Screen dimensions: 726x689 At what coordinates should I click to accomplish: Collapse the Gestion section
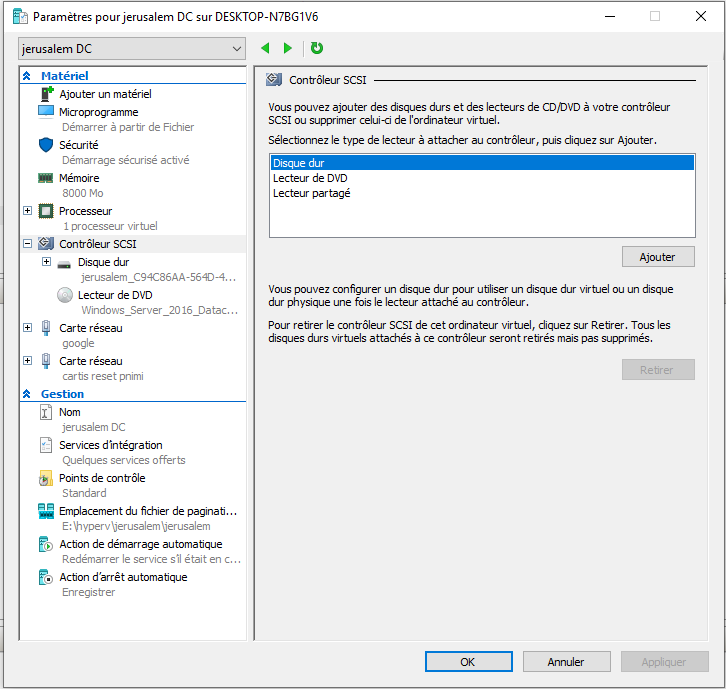(x=27, y=394)
